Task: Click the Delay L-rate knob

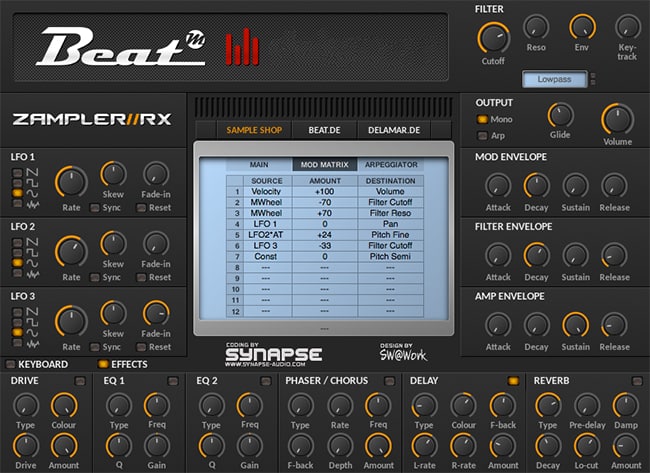Action: [424, 446]
